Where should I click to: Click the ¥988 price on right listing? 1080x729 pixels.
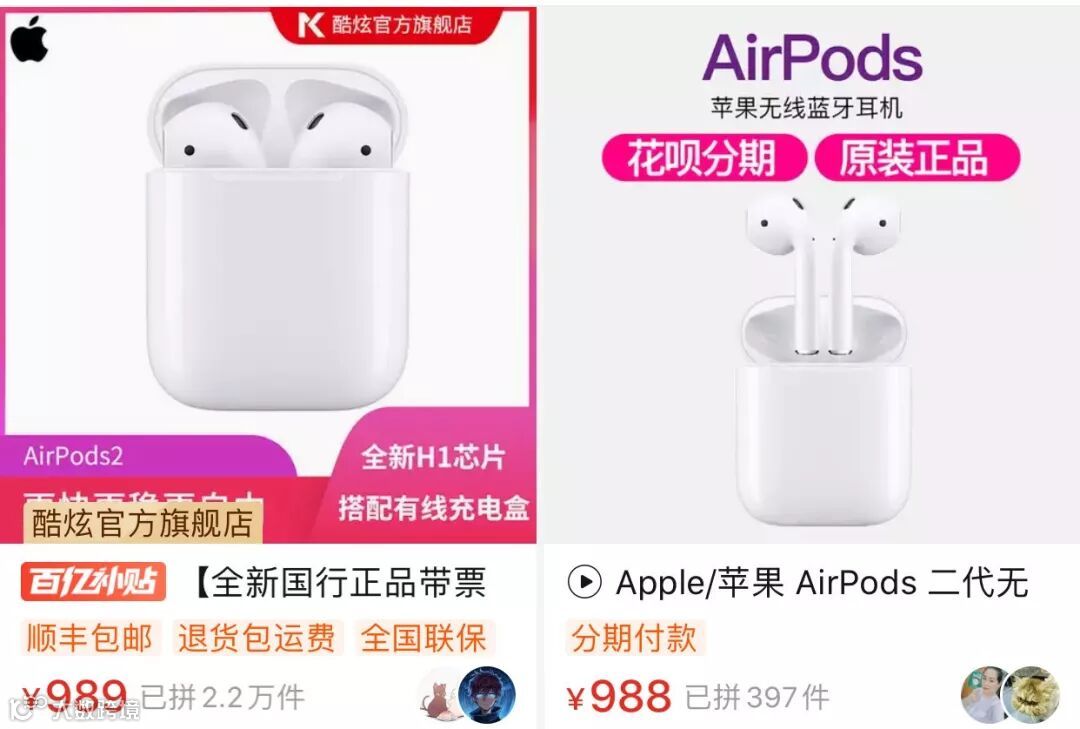pyautogui.click(x=619, y=696)
